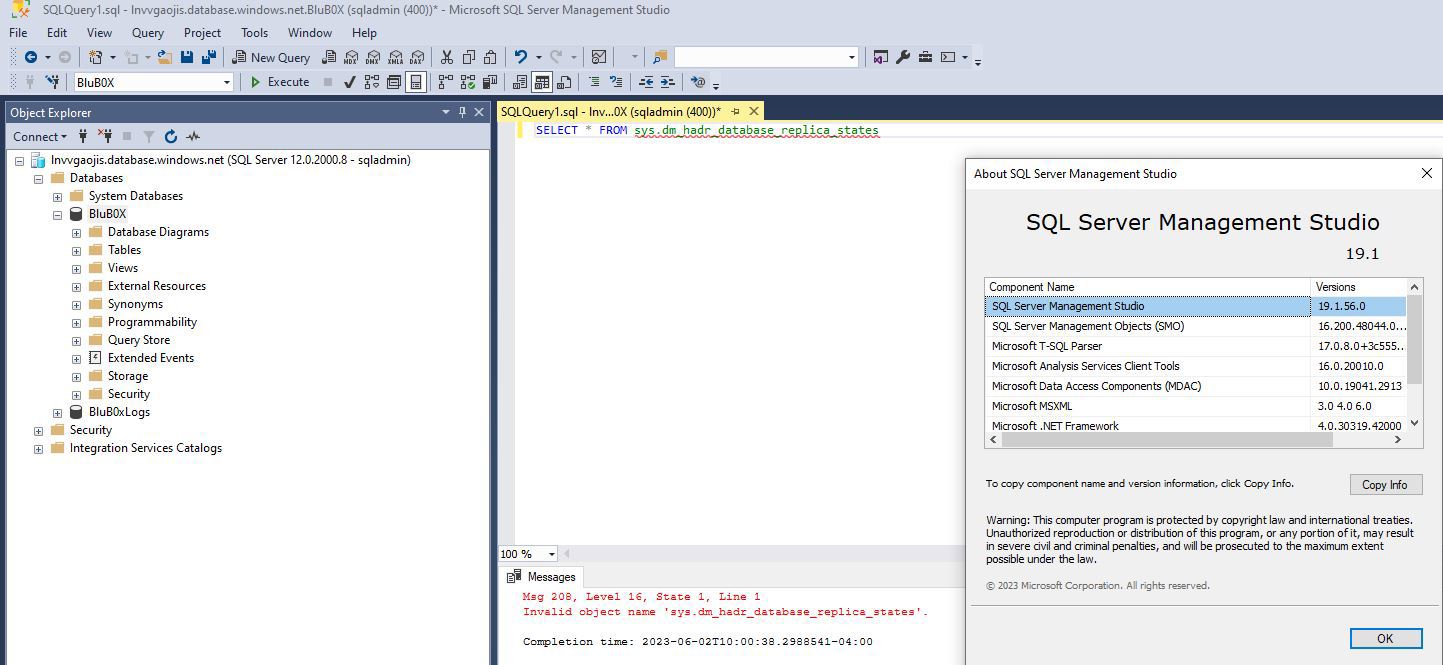Select the Extended Events tree item
This screenshot has height=665, width=1443.
tap(150, 358)
